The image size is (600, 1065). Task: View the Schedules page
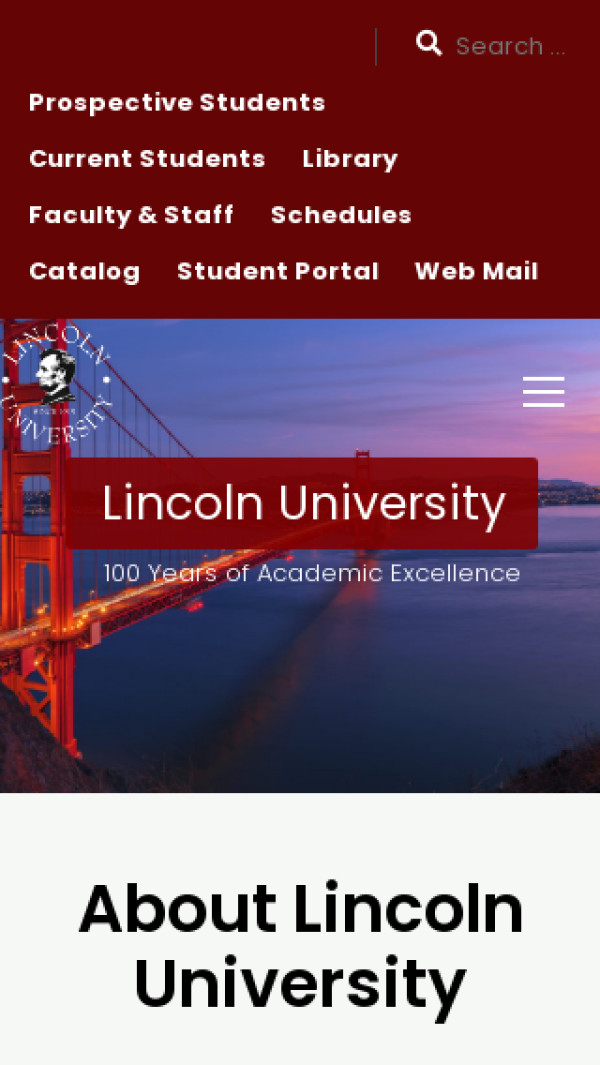pos(341,215)
